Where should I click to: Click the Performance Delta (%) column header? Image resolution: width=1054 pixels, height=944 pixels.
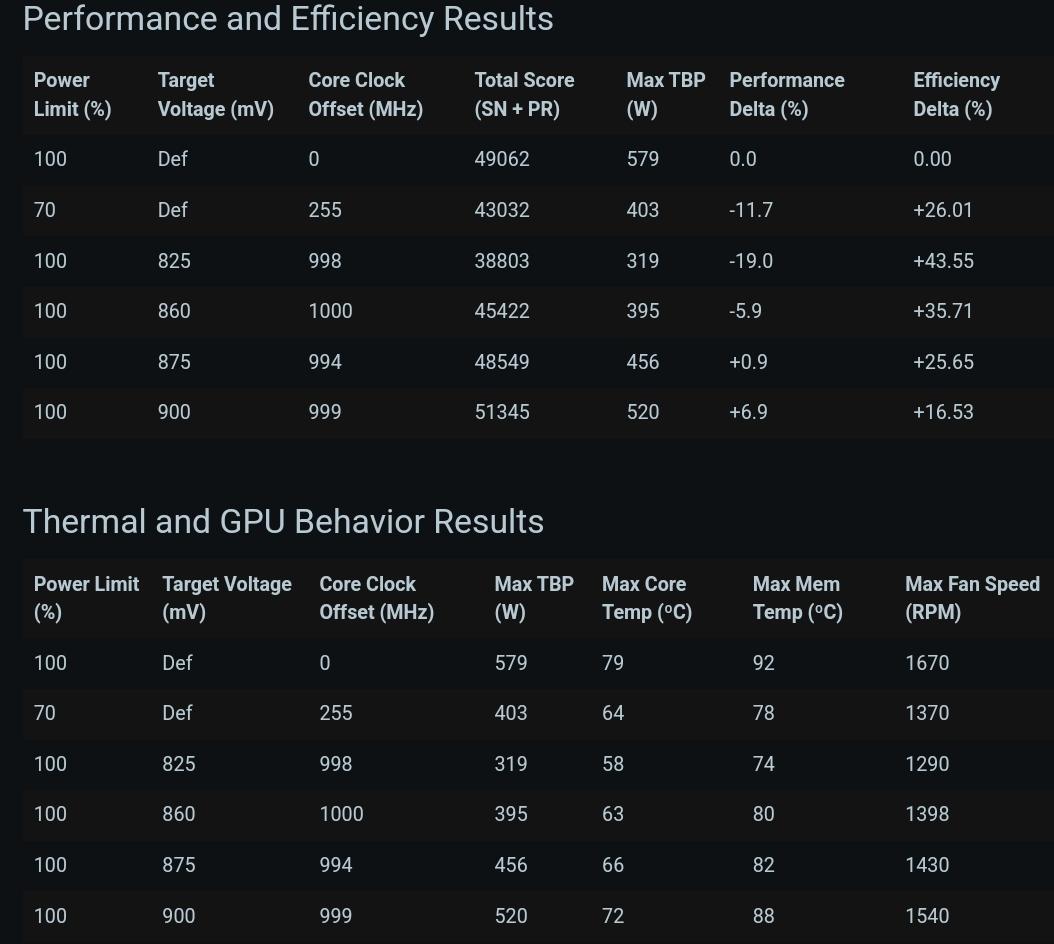[786, 94]
